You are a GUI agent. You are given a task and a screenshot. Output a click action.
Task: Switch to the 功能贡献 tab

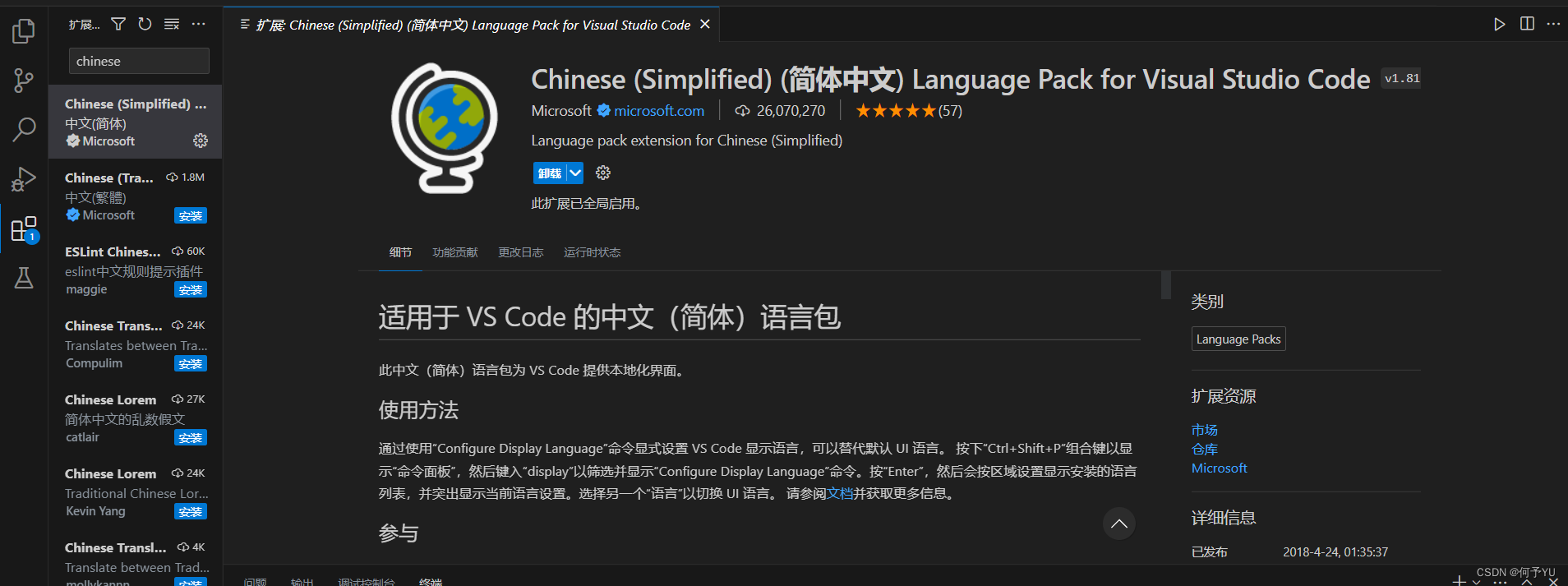pos(455,252)
